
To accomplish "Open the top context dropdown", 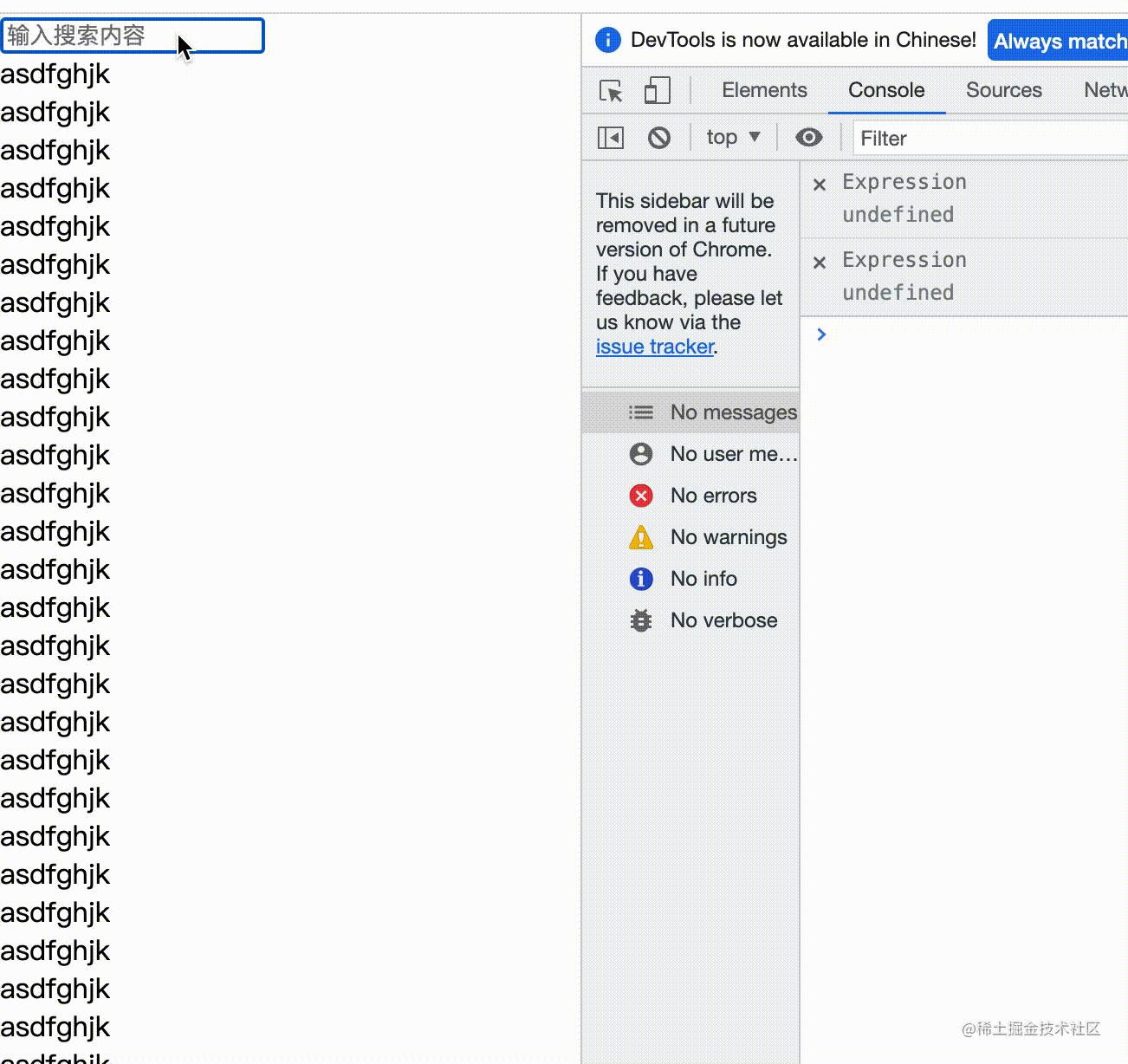I will coord(733,137).
